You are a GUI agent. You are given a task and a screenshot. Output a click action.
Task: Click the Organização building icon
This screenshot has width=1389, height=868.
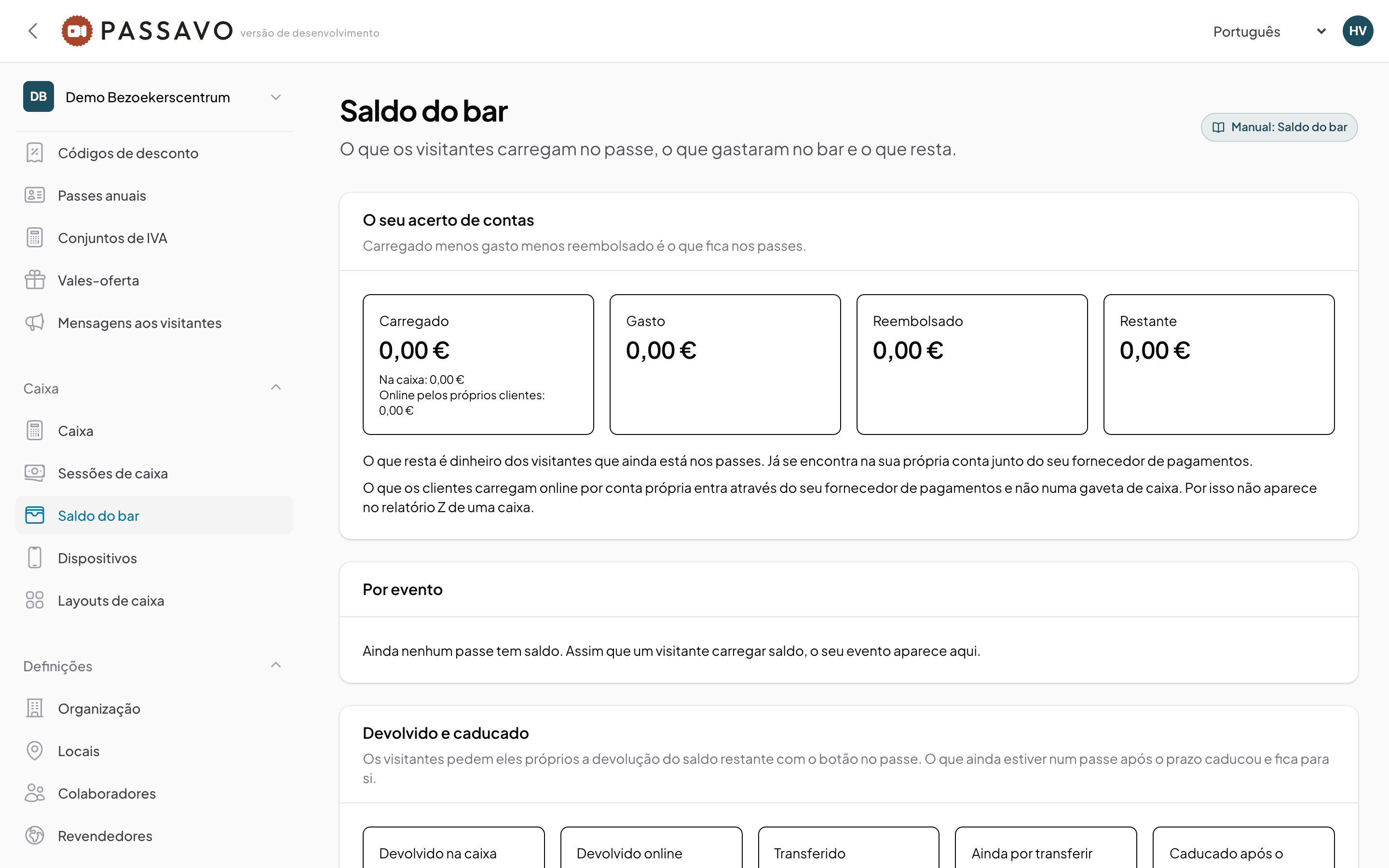pyautogui.click(x=34, y=708)
